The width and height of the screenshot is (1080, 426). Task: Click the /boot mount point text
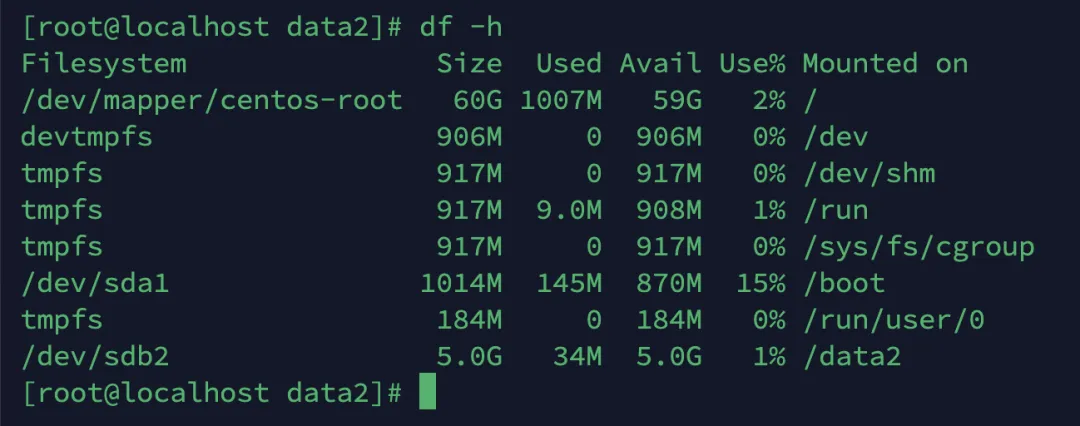click(844, 283)
